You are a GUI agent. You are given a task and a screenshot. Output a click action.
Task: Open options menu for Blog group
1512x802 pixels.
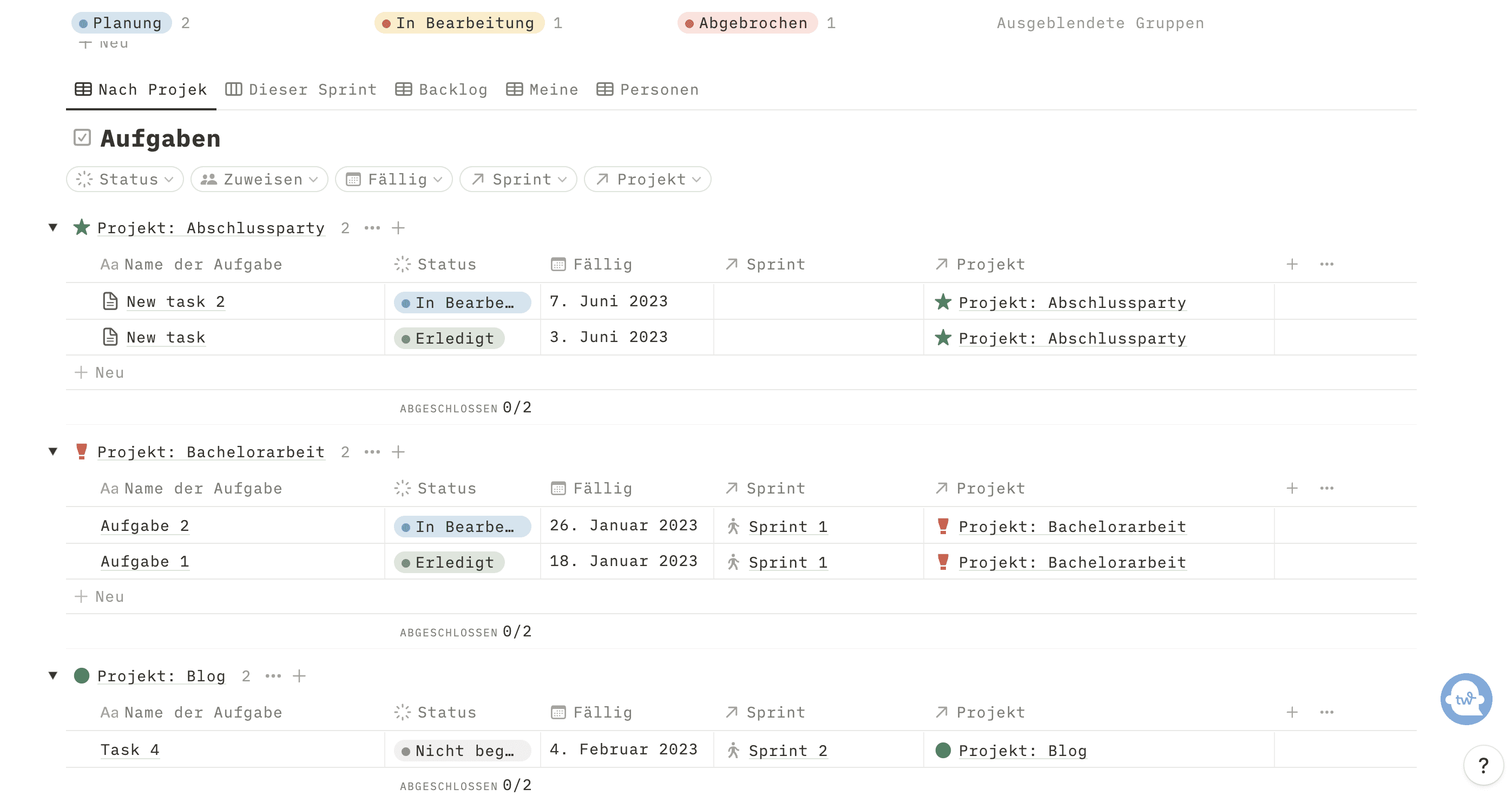click(273, 676)
